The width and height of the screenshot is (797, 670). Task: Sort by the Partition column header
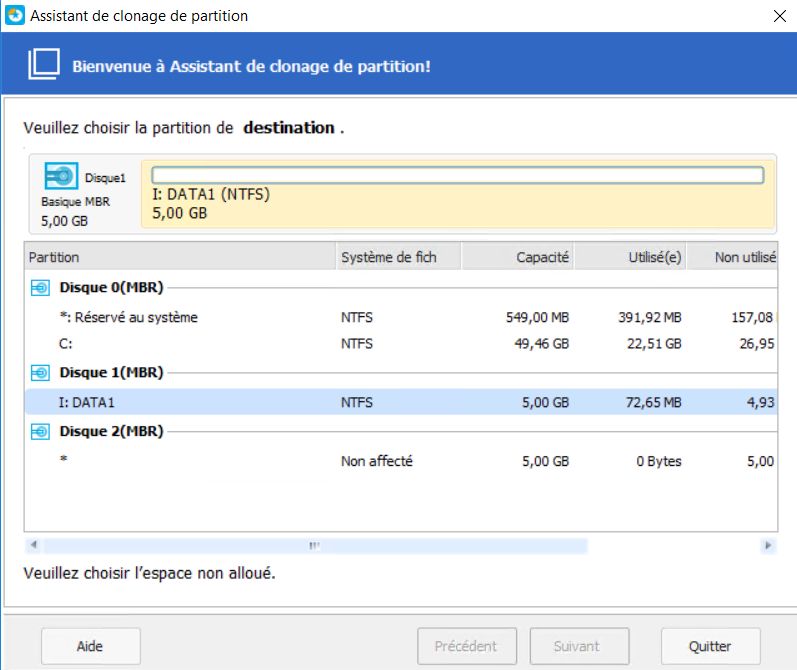[180, 257]
